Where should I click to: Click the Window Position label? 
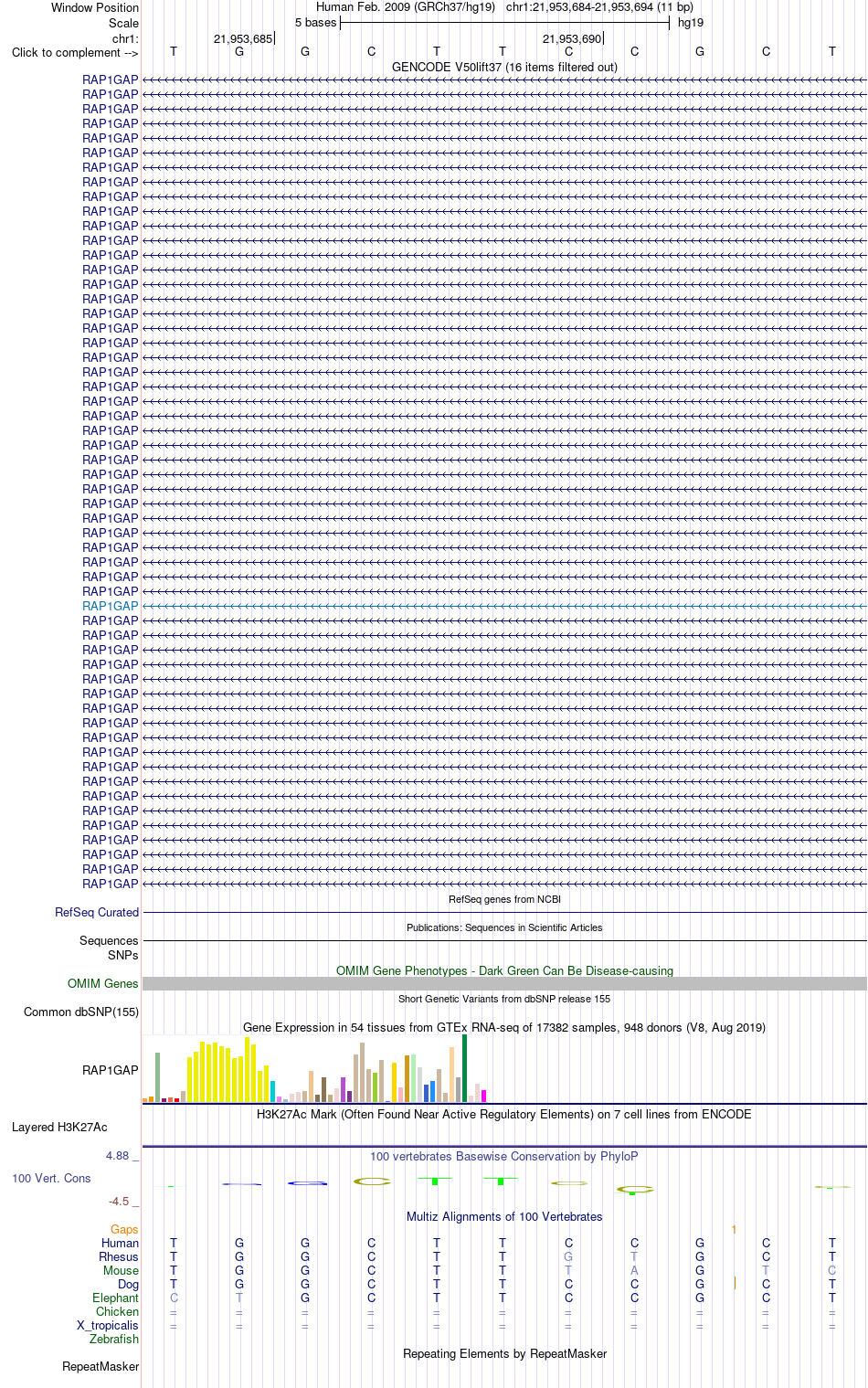95,7
